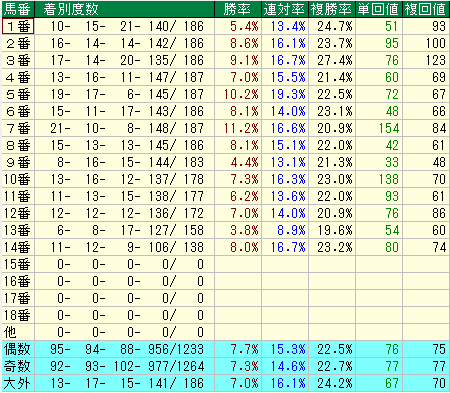This screenshot has width=450, height=393.
Task: Select the 9番 row label
Action: (18, 162)
